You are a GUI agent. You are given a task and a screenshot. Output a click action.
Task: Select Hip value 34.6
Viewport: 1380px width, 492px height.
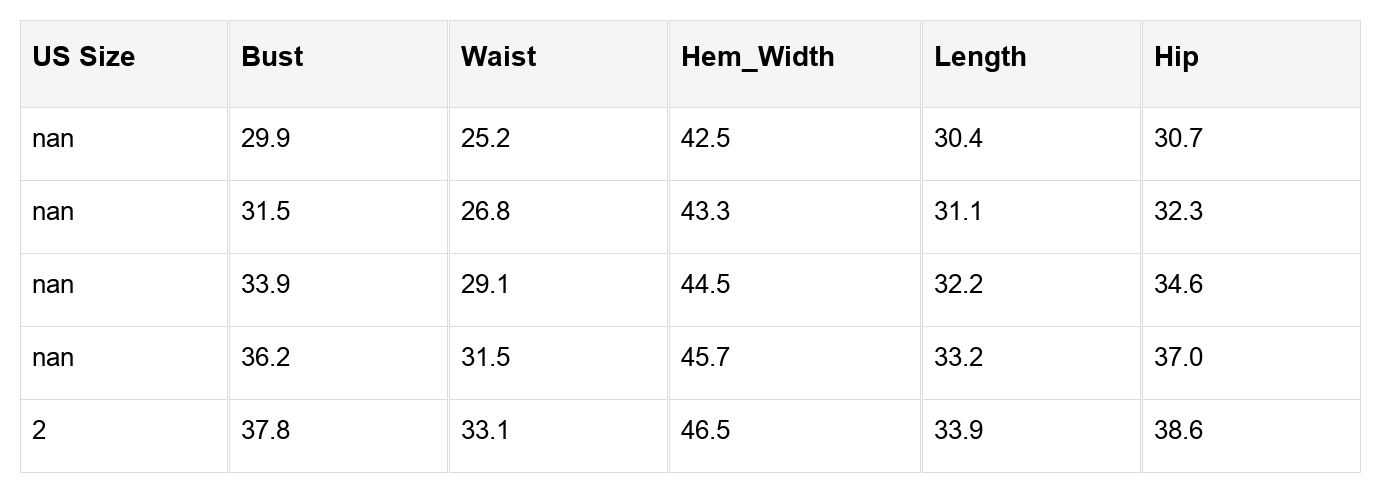coord(1178,284)
